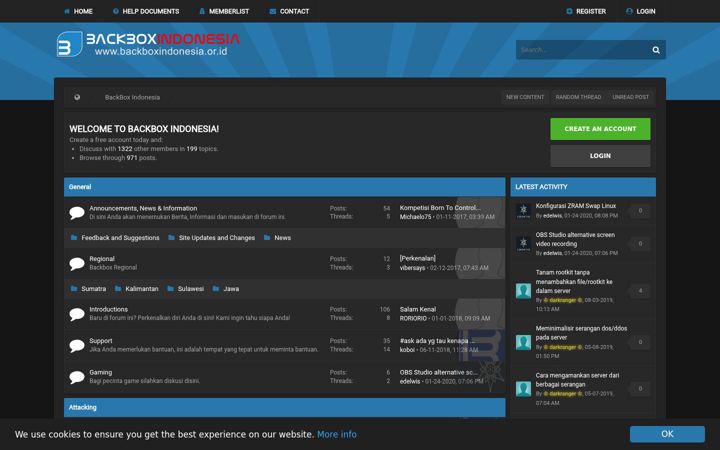The image size is (720, 450).
Task: Open the Salam Kenal last post
Action: click(x=418, y=309)
